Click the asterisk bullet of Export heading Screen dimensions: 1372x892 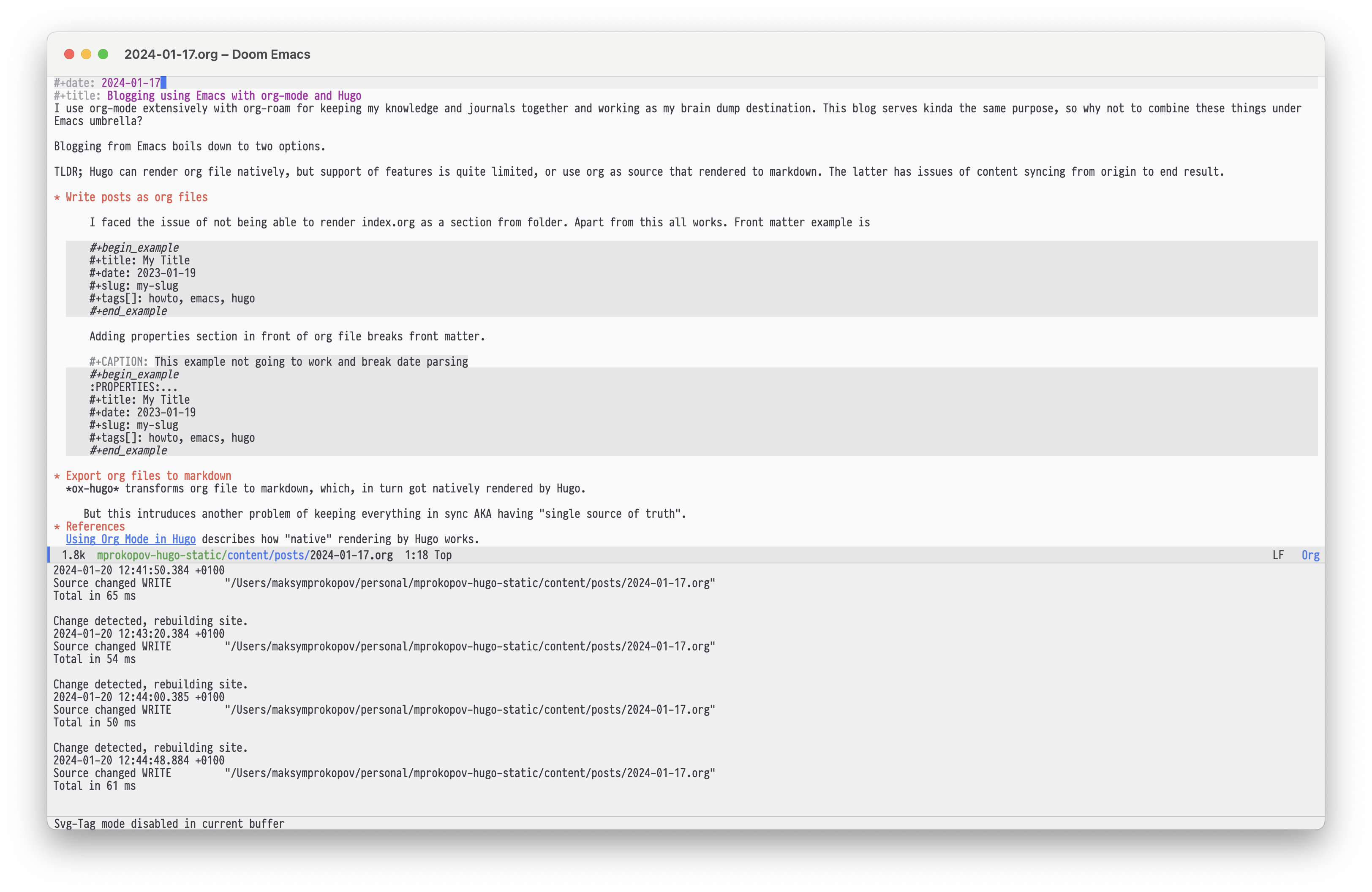tap(57, 476)
